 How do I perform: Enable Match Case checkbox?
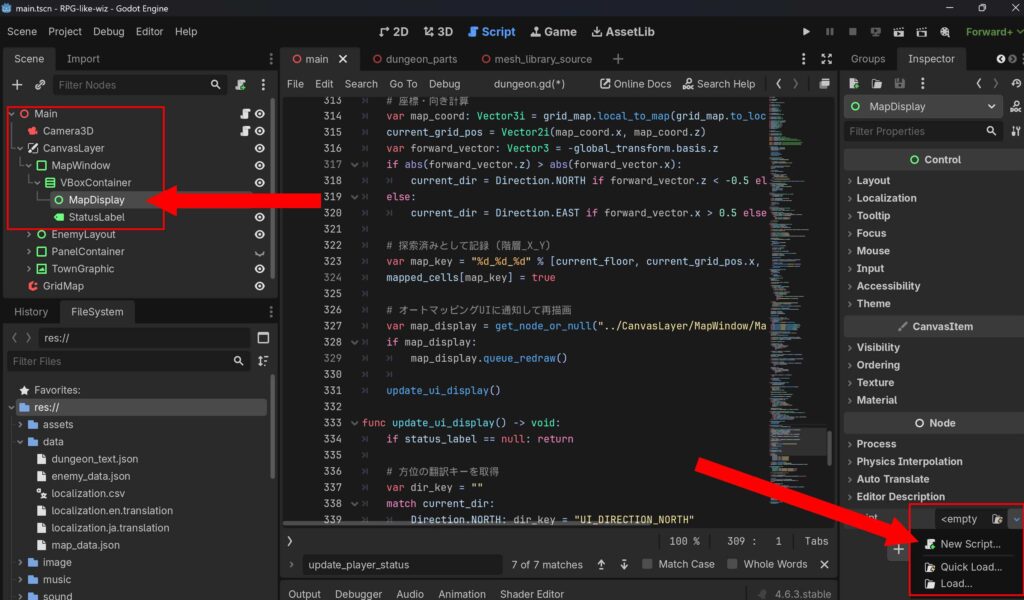[x=647, y=564]
